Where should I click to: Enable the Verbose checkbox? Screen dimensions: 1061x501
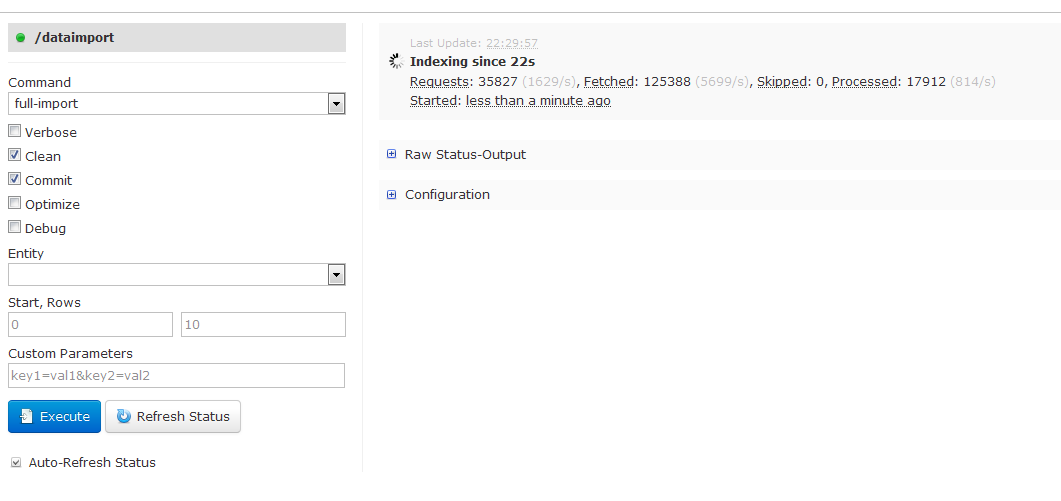pos(15,131)
